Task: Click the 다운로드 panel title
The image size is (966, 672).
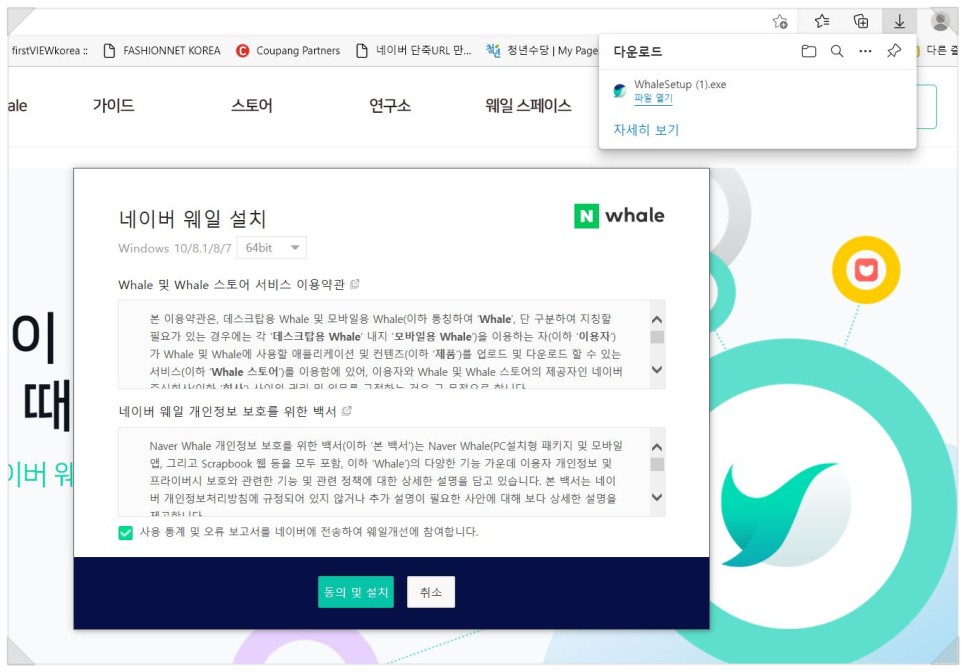Action: tap(638, 52)
